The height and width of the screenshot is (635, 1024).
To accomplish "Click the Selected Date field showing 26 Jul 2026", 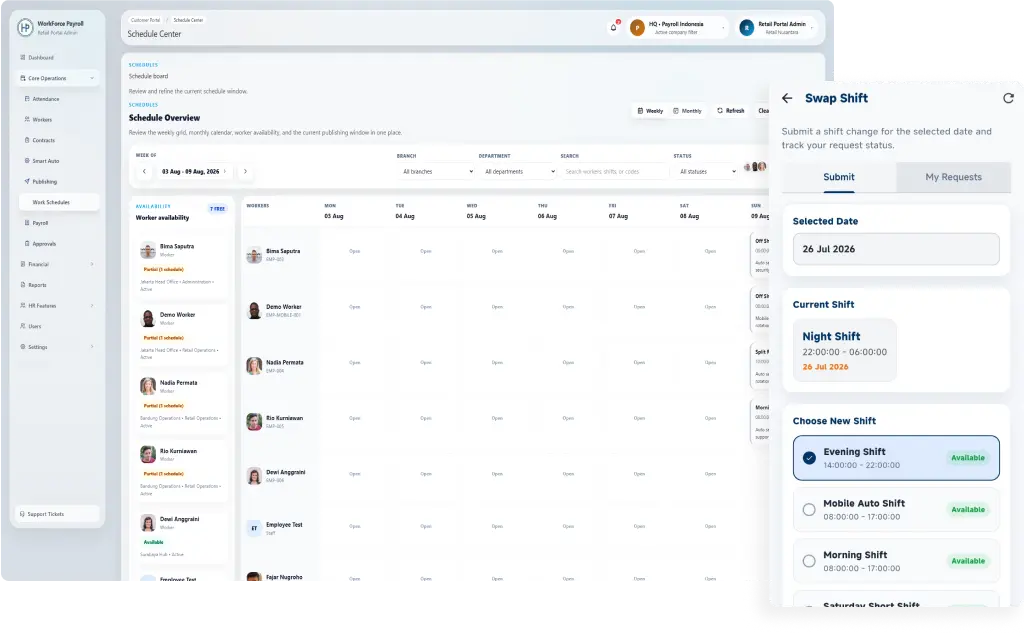I will point(896,249).
